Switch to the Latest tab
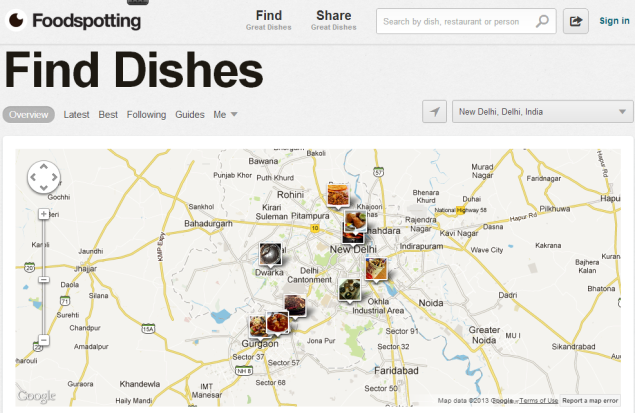Viewport: 635px width, 413px height. [76, 115]
